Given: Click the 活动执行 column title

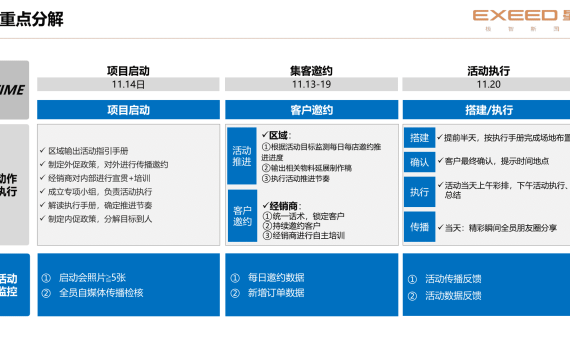Looking at the screenshot, I should pos(489,71).
